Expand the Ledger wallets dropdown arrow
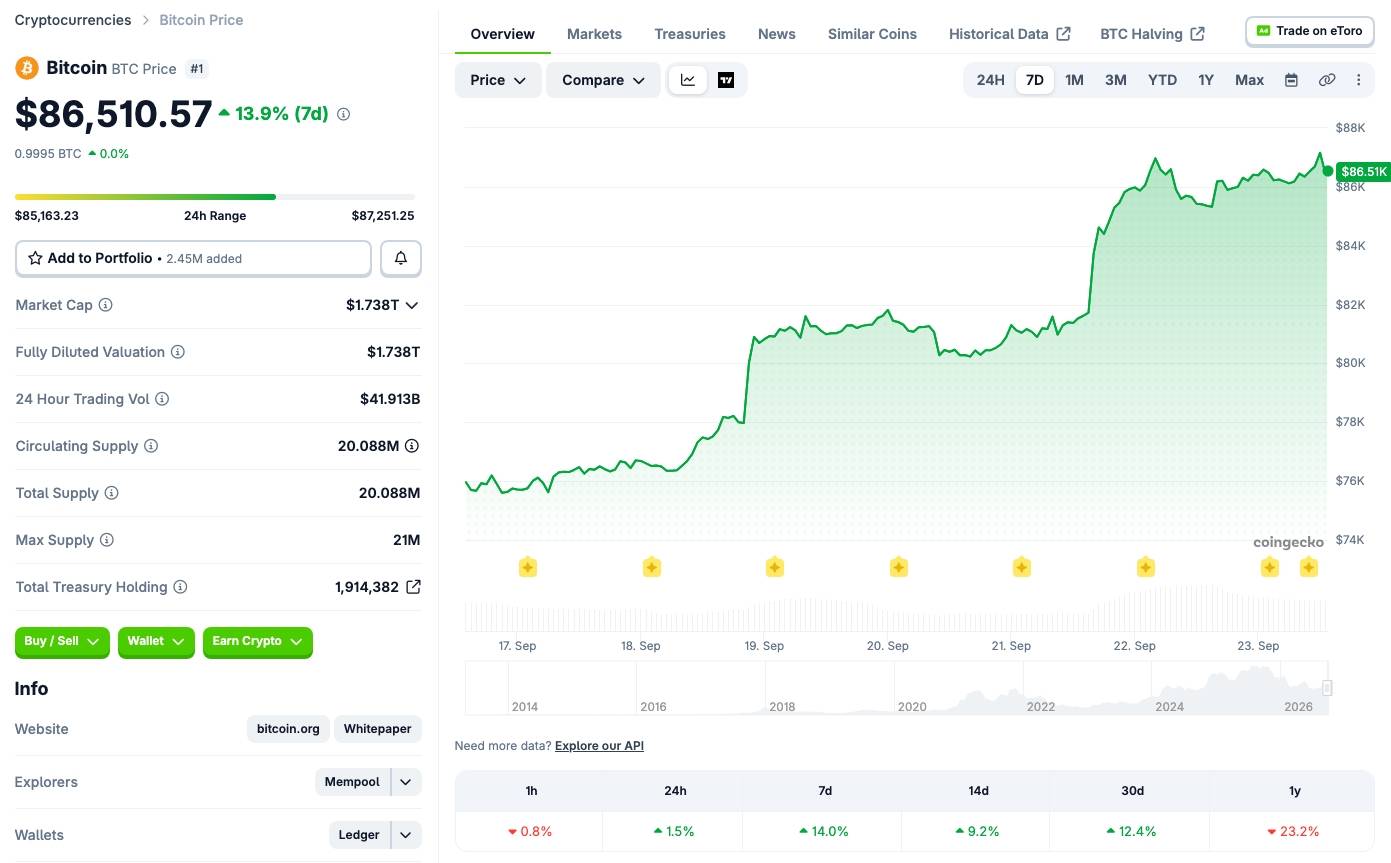This screenshot has width=1391, height=863. pyautogui.click(x=406, y=835)
